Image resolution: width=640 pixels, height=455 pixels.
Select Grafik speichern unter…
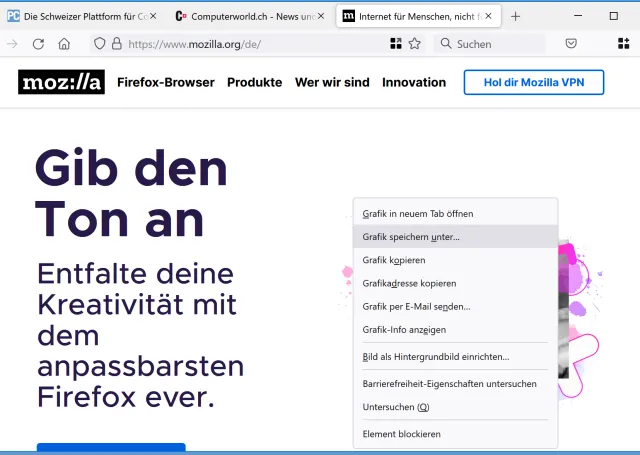coord(456,237)
